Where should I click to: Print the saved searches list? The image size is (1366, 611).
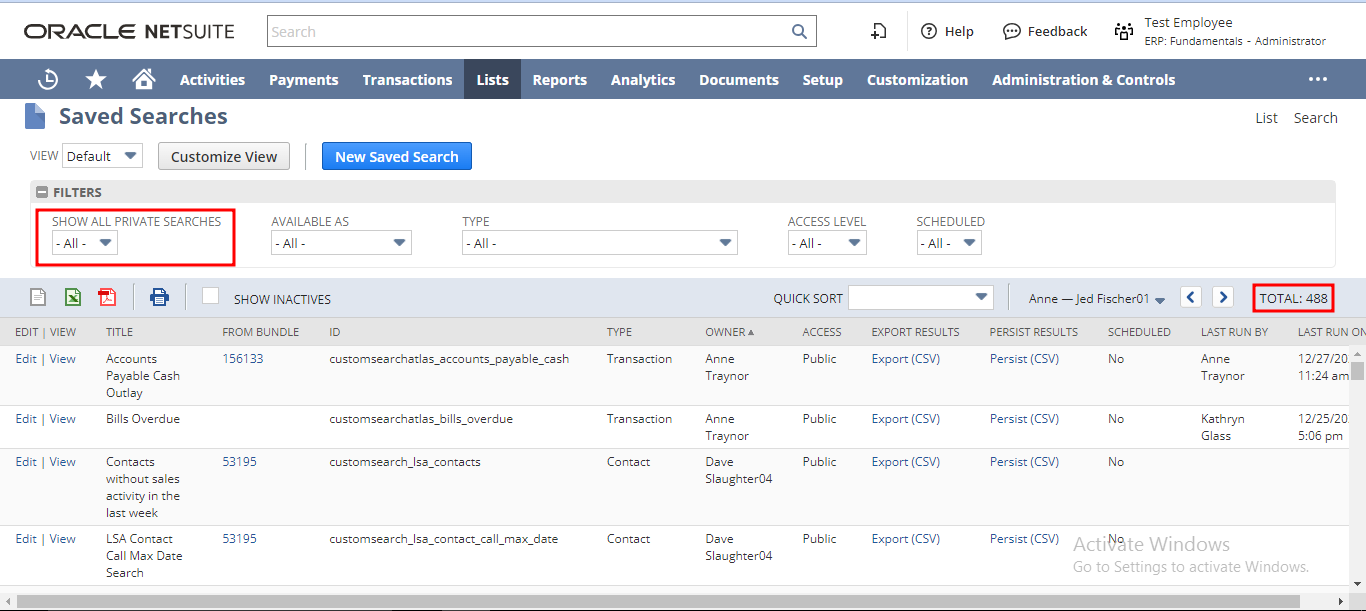pyautogui.click(x=159, y=297)
